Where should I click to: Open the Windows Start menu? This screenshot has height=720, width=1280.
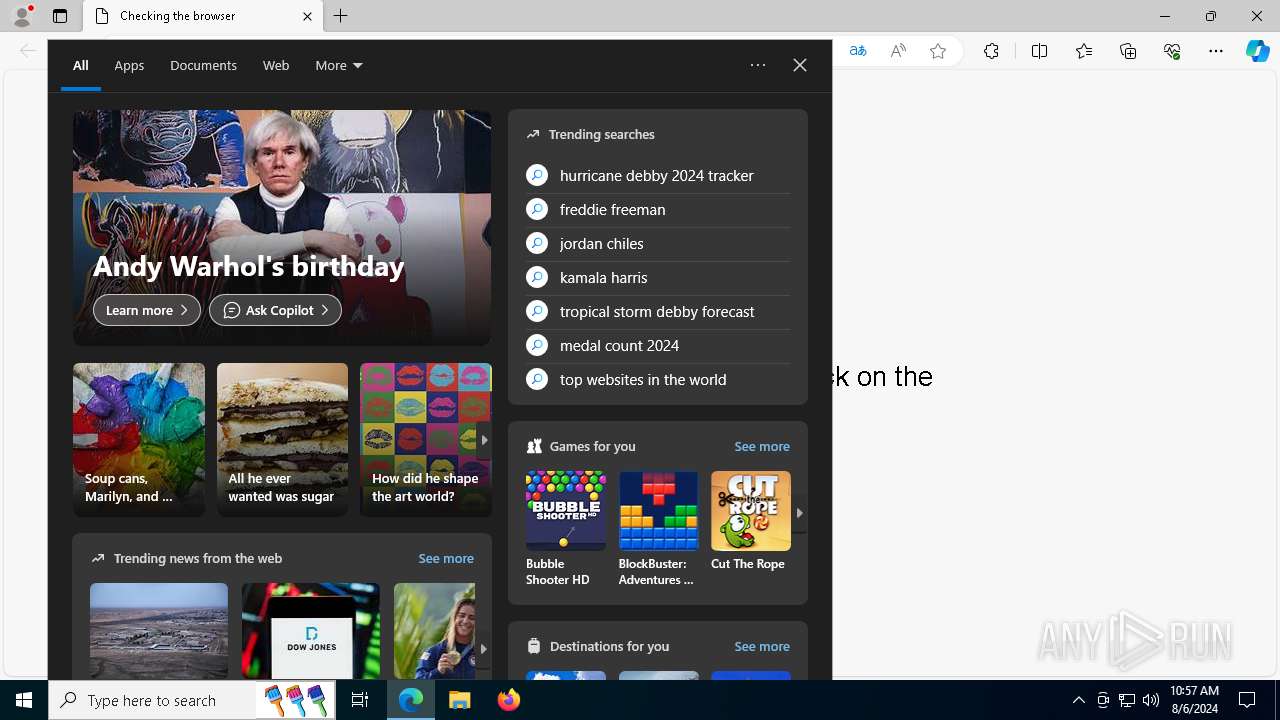point(24,700)
